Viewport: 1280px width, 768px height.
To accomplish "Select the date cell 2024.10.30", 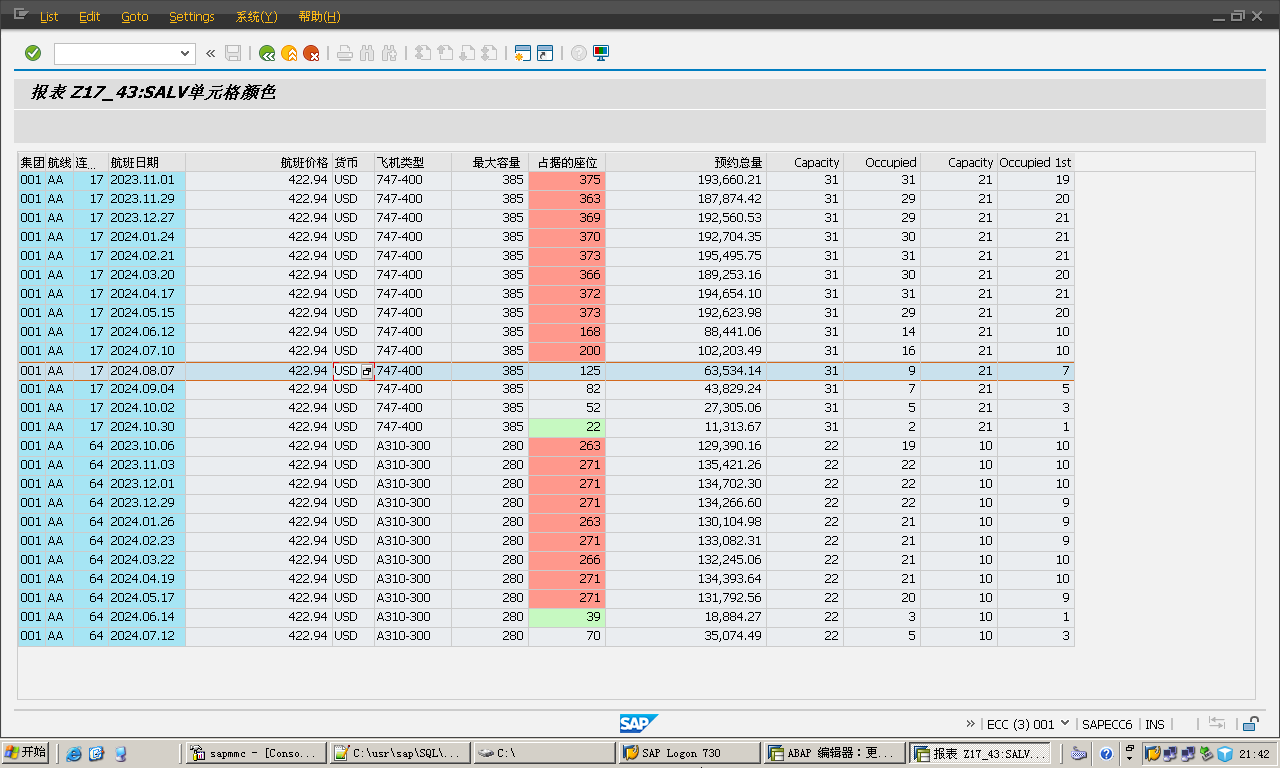I will (x=146, y=427).
